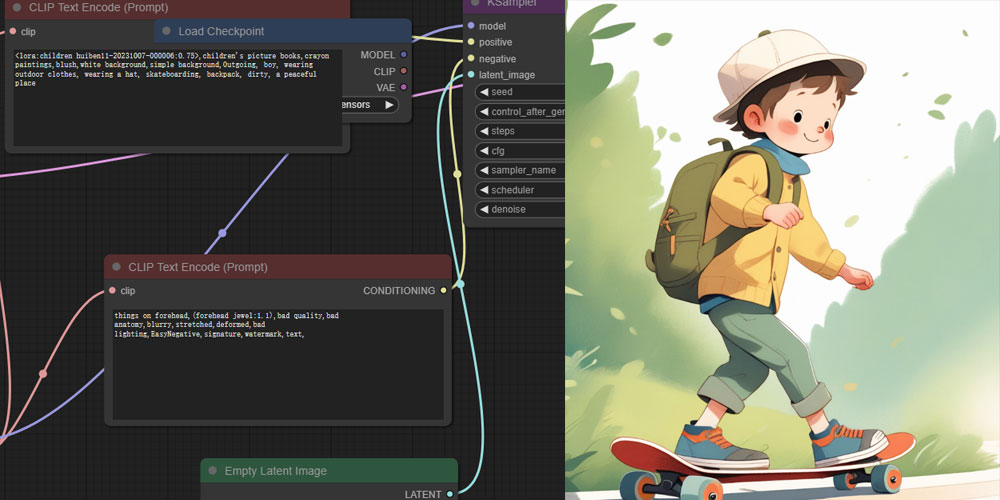Click the positive input socket on KSampler
This screenshot has width=1000, height=500.
(471, 42)
